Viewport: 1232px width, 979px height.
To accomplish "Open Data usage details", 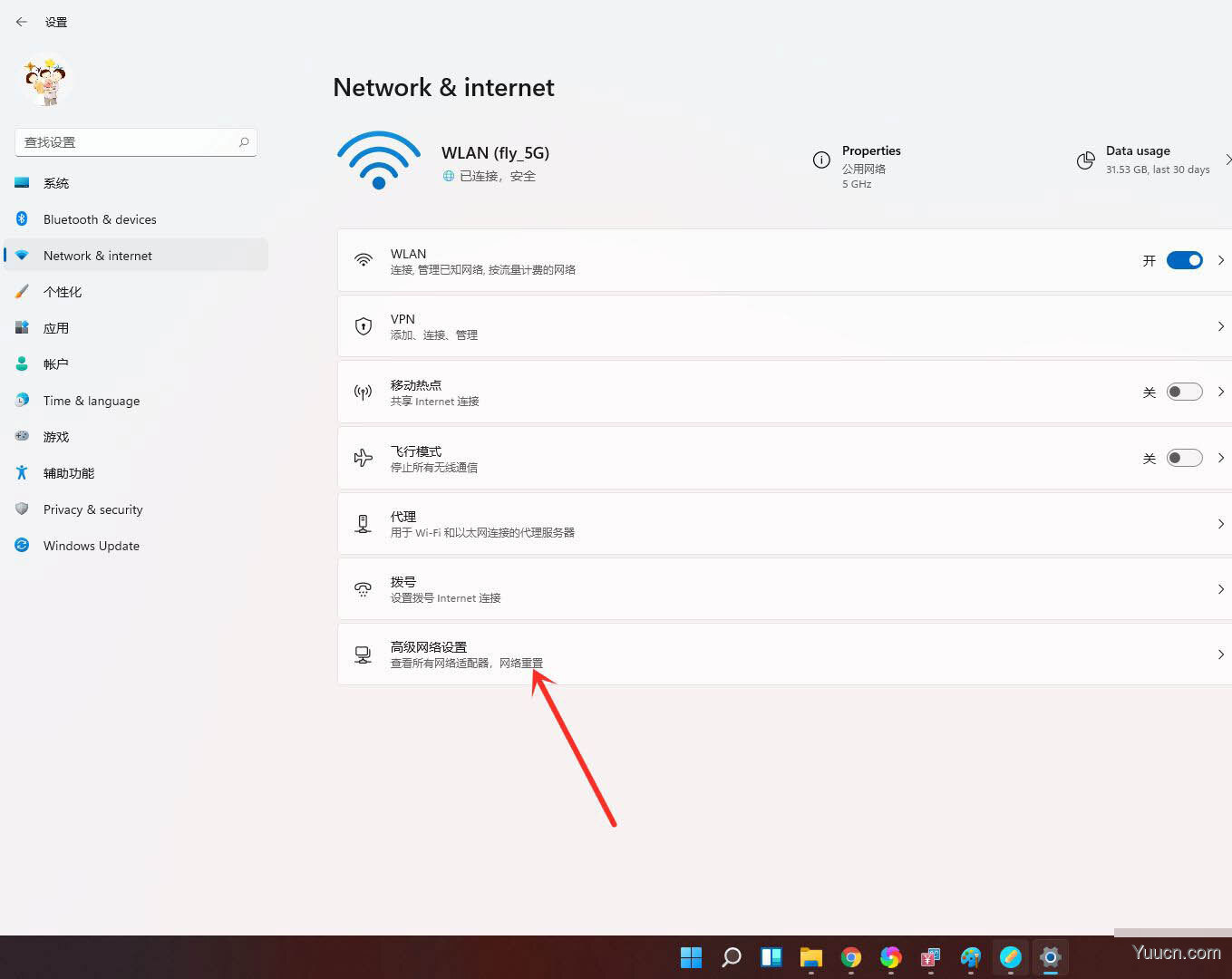I will coord(1138,151).
